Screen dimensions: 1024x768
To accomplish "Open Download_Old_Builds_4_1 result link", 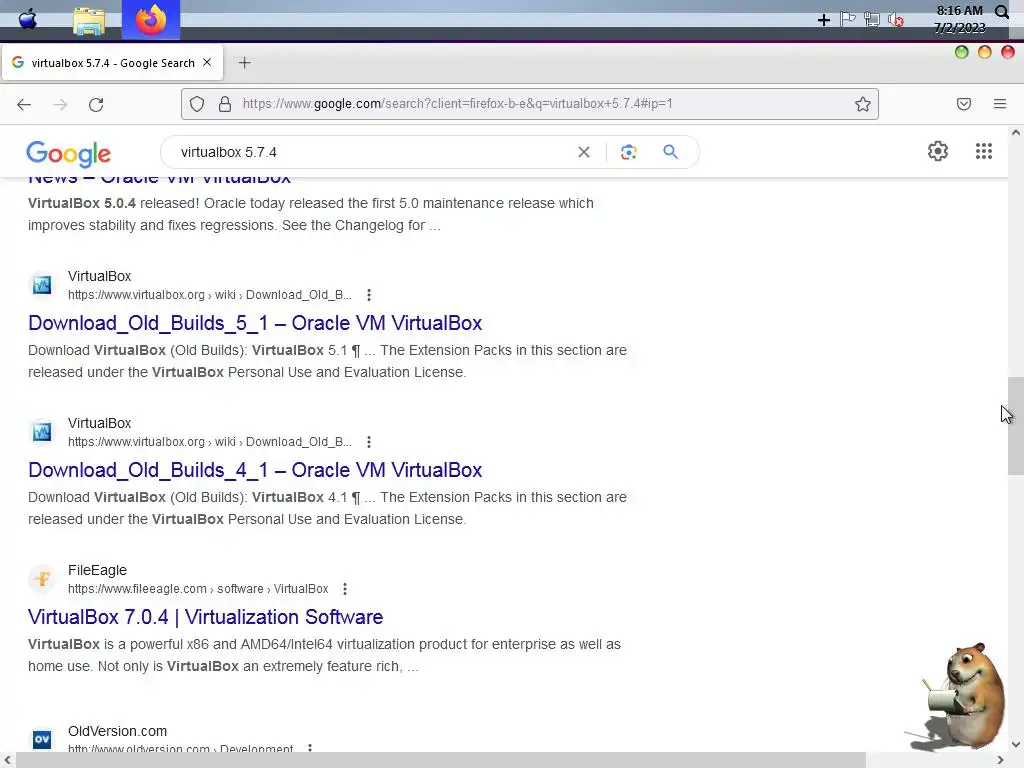I will [255, 470].
